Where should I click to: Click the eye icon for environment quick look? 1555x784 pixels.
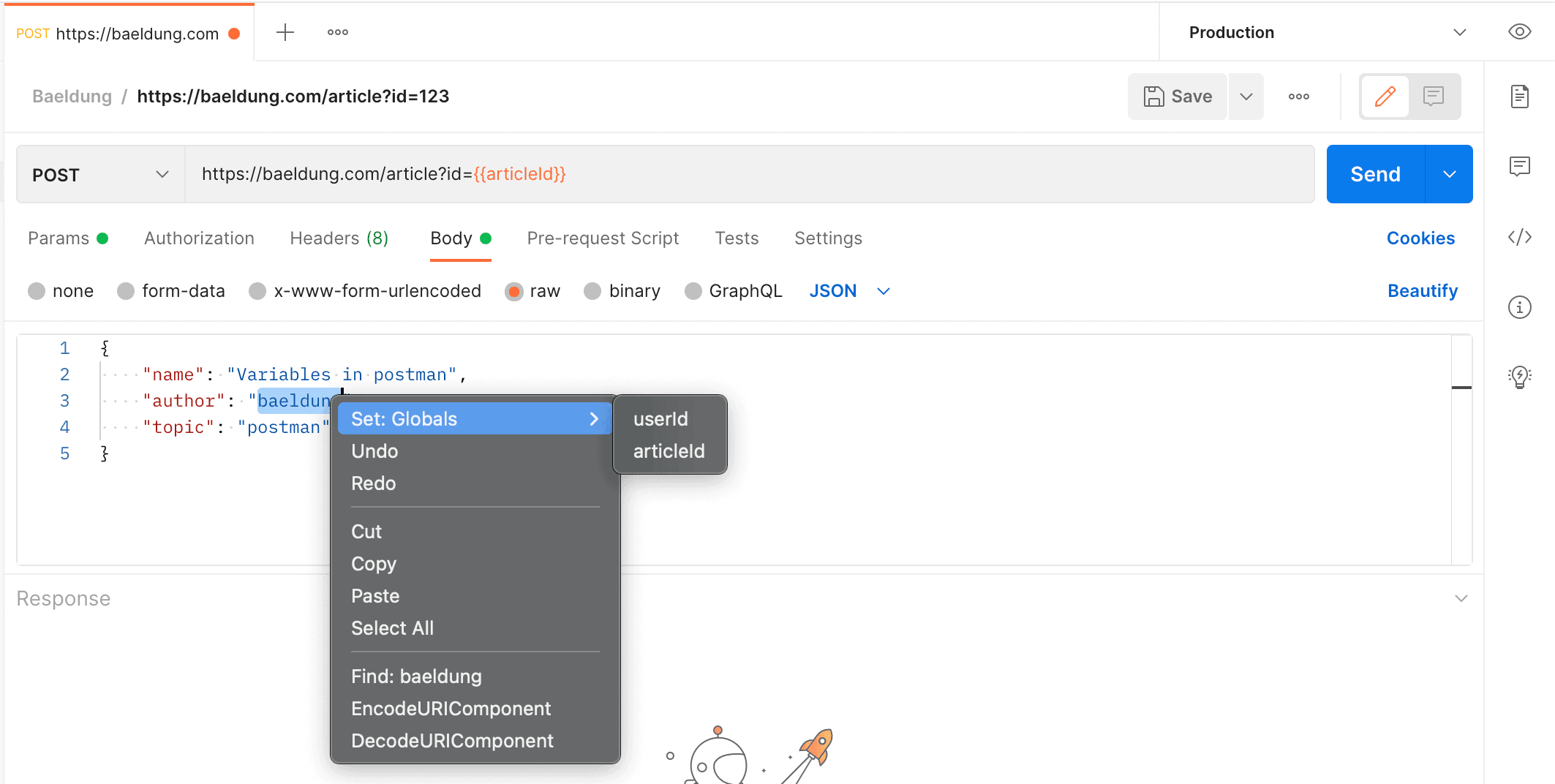coord(1520,31)
